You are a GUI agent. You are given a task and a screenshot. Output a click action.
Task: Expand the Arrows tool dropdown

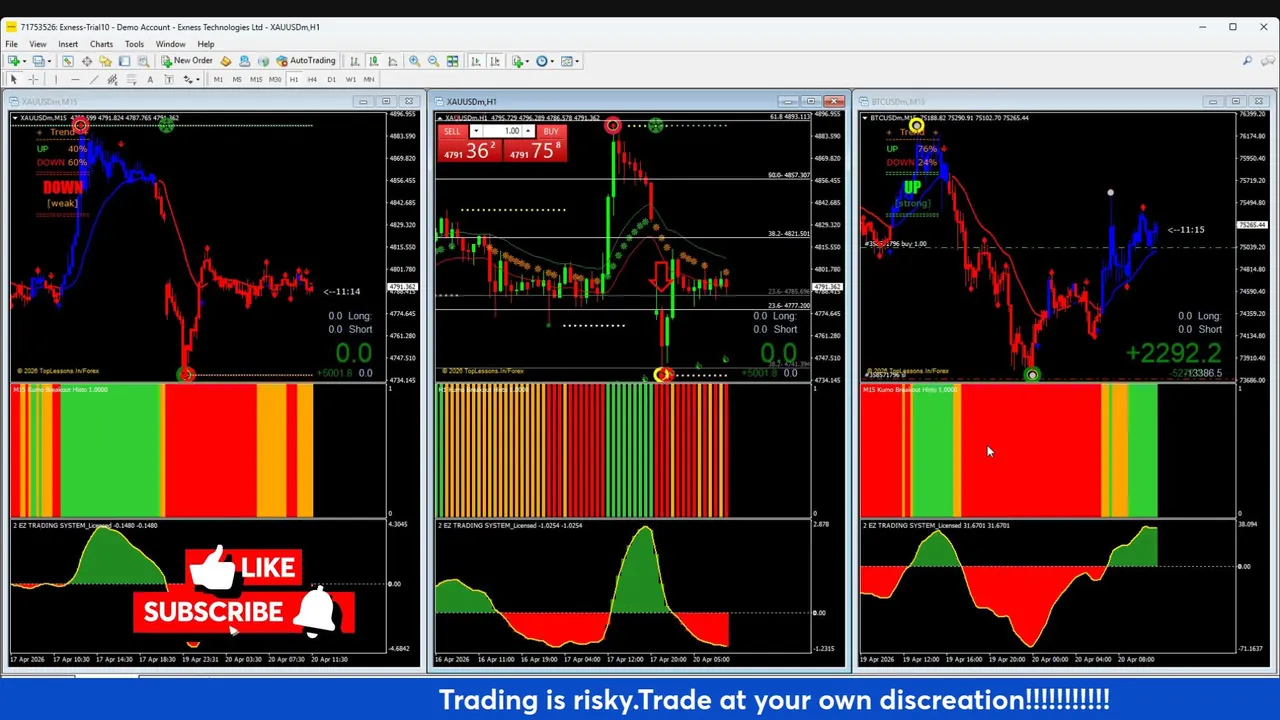[197, 80]
